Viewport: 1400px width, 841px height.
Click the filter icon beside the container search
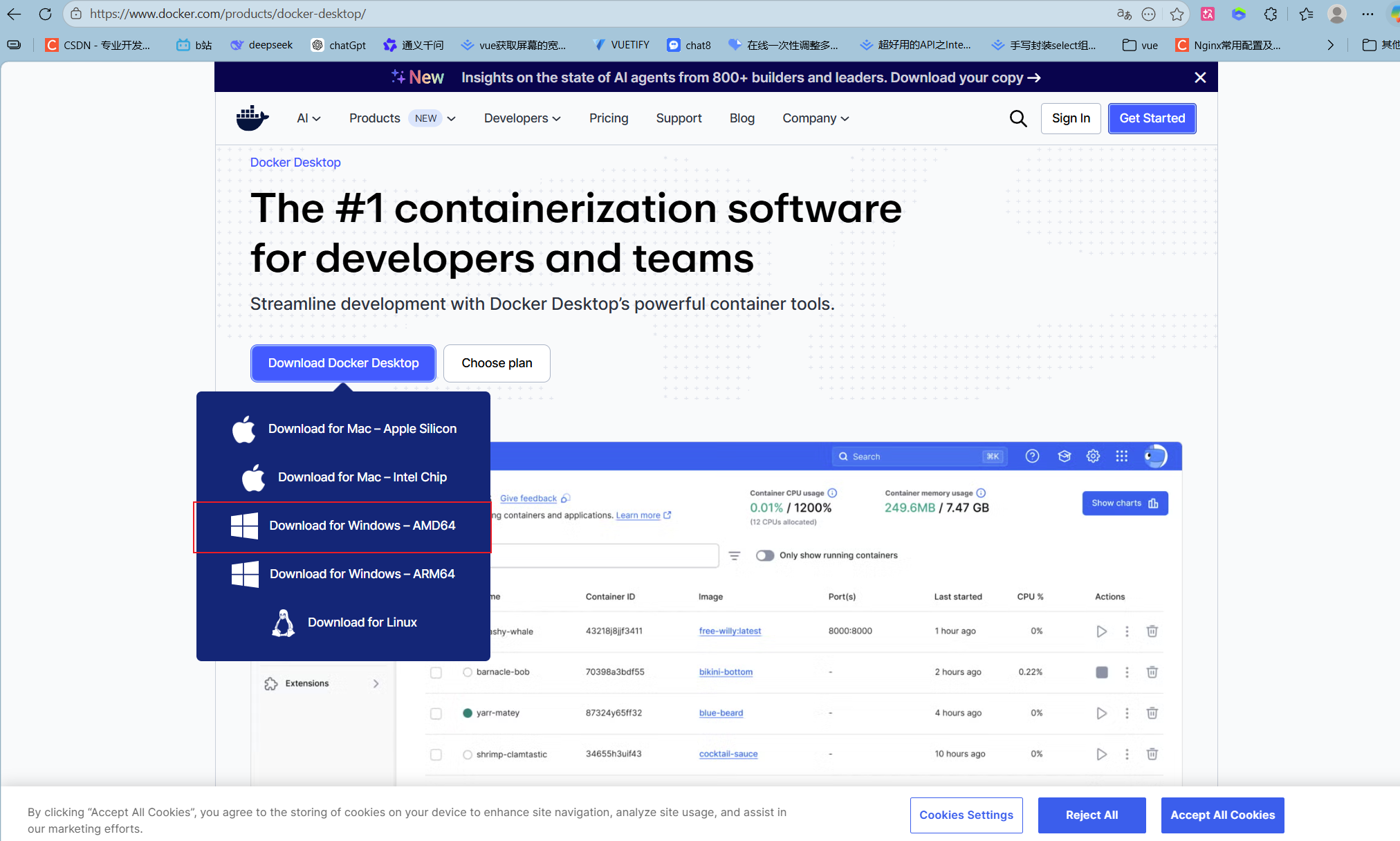(735, 555)
